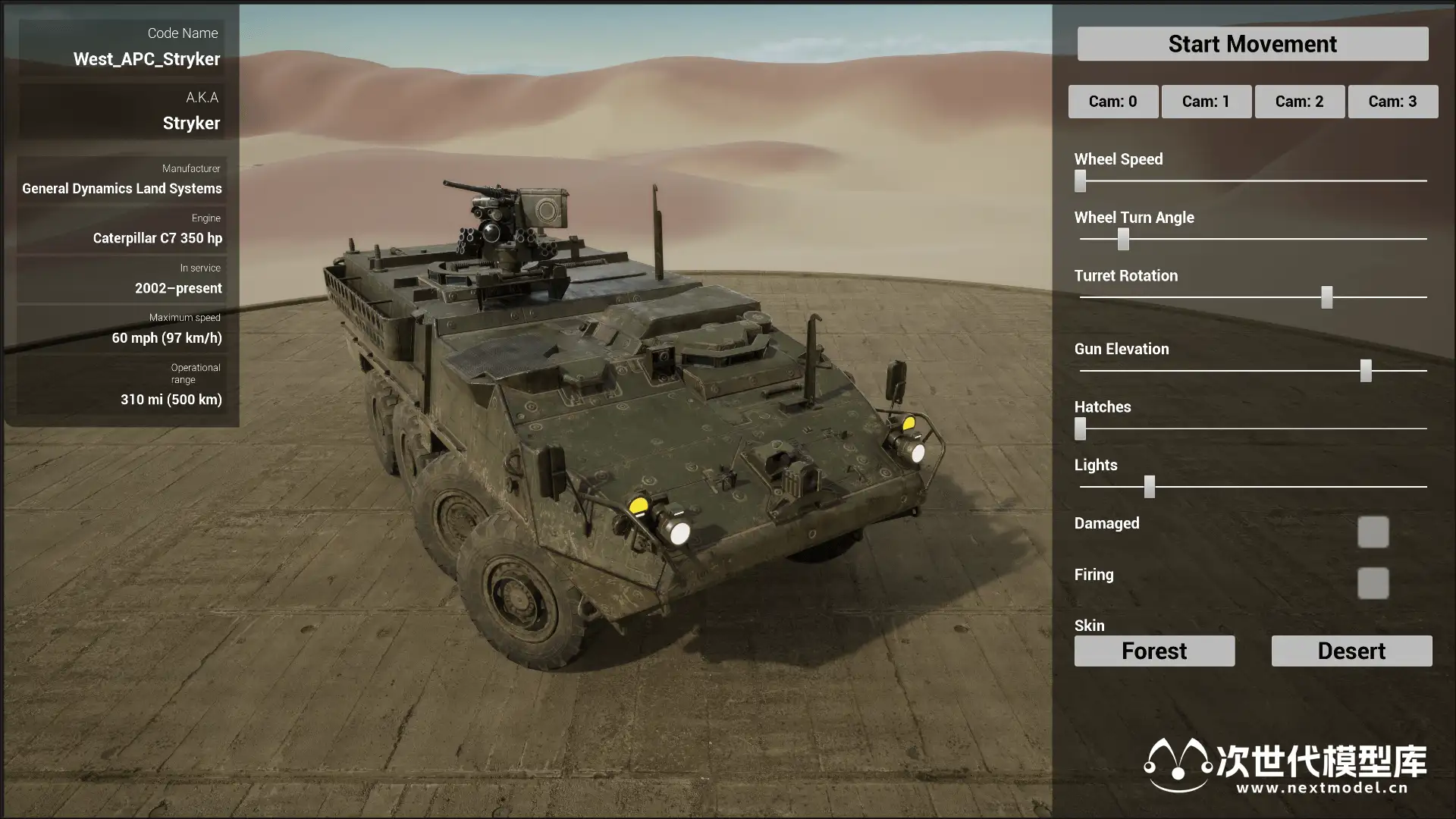
Task: Click the Turret Rotation slider handle
Action: click(x=1326, y=297)
